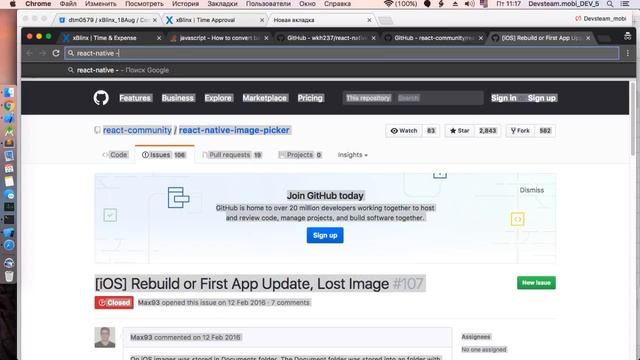Click the browser forward arrow
The height and width of the screenshot is (360, 640).
pyautogui.click(x=43, y=53)
